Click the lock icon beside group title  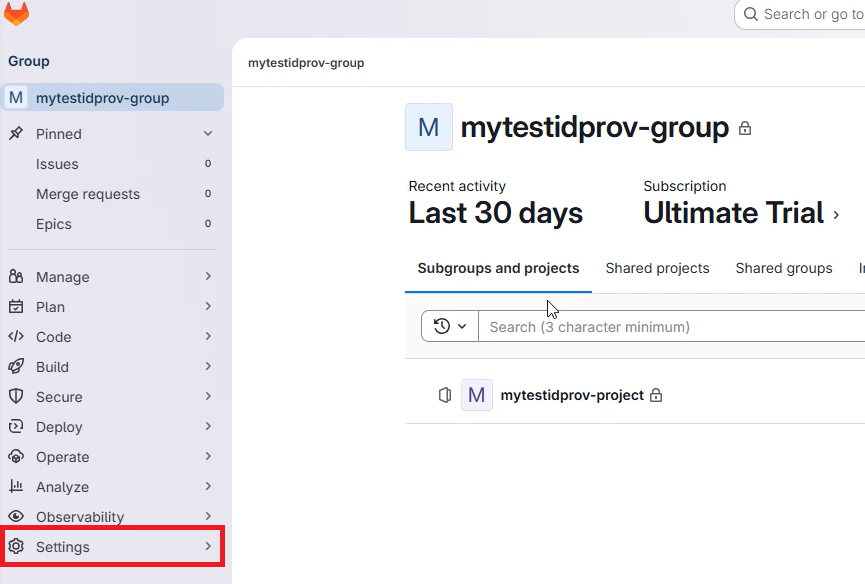[x=745, y=128]
